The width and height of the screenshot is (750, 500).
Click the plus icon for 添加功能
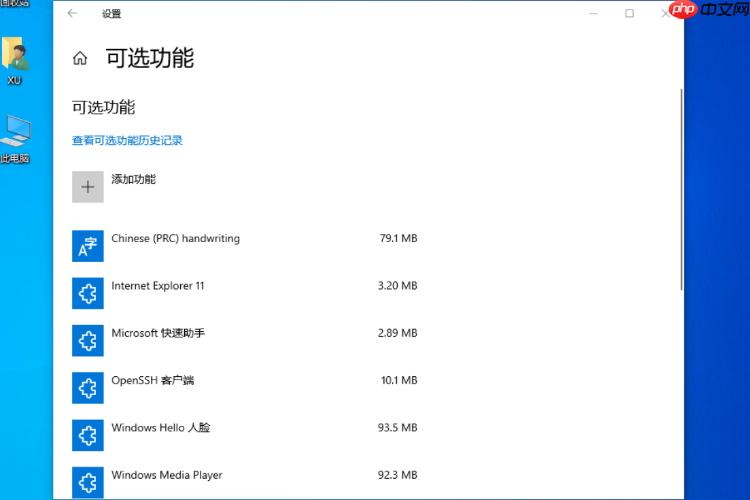[x=88, y=187]
